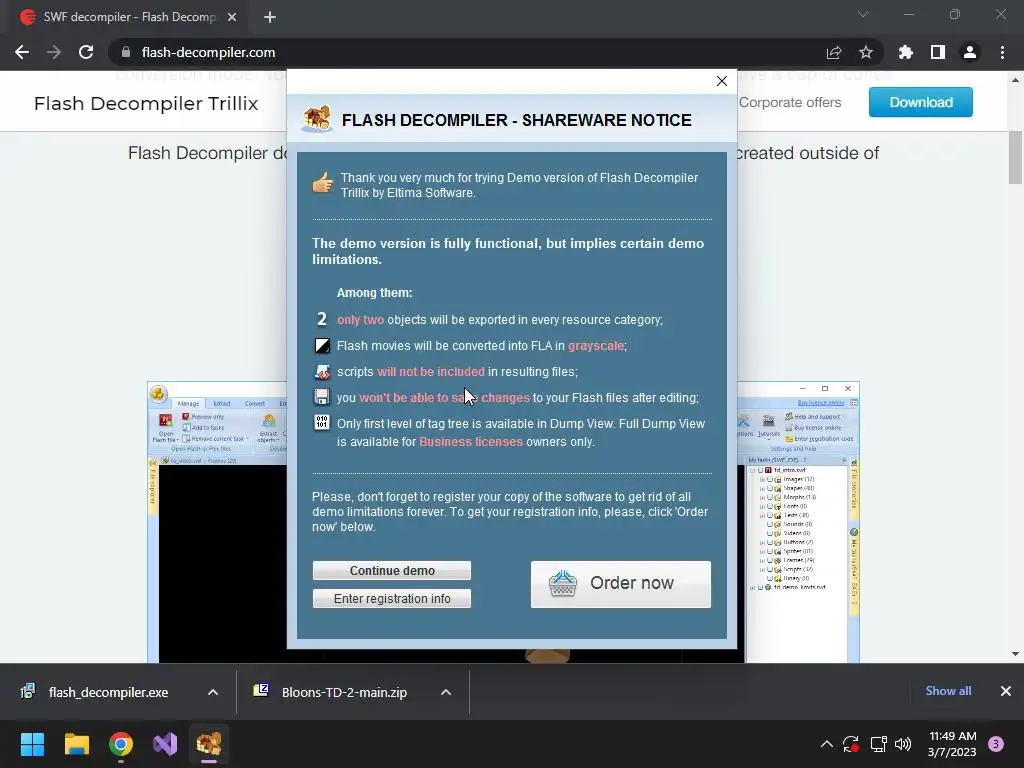Select the Extract ribbon tab in screenshot
The image size is (1024, 768).
point(221,404)
